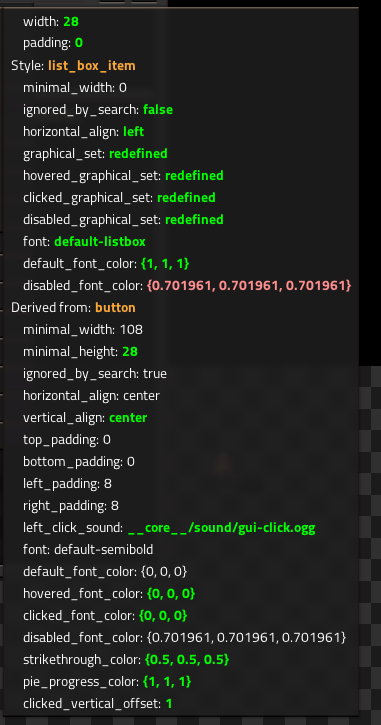Click the hovered_font_color {0, 0, 0} value

pos(171,594)
